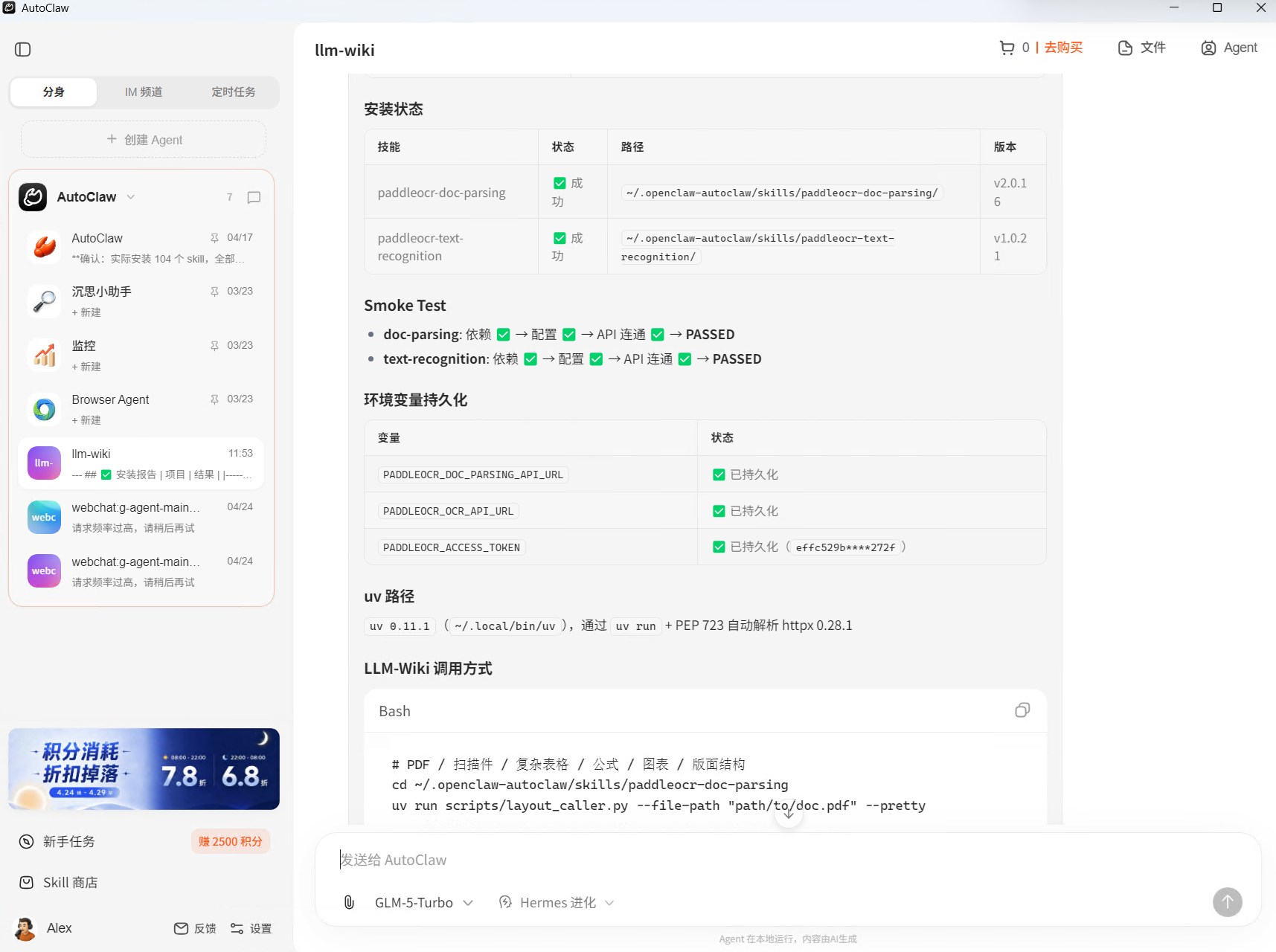
Task: Open the 积分消耗折扣掉落 promo banner
Action: [144, 769]
